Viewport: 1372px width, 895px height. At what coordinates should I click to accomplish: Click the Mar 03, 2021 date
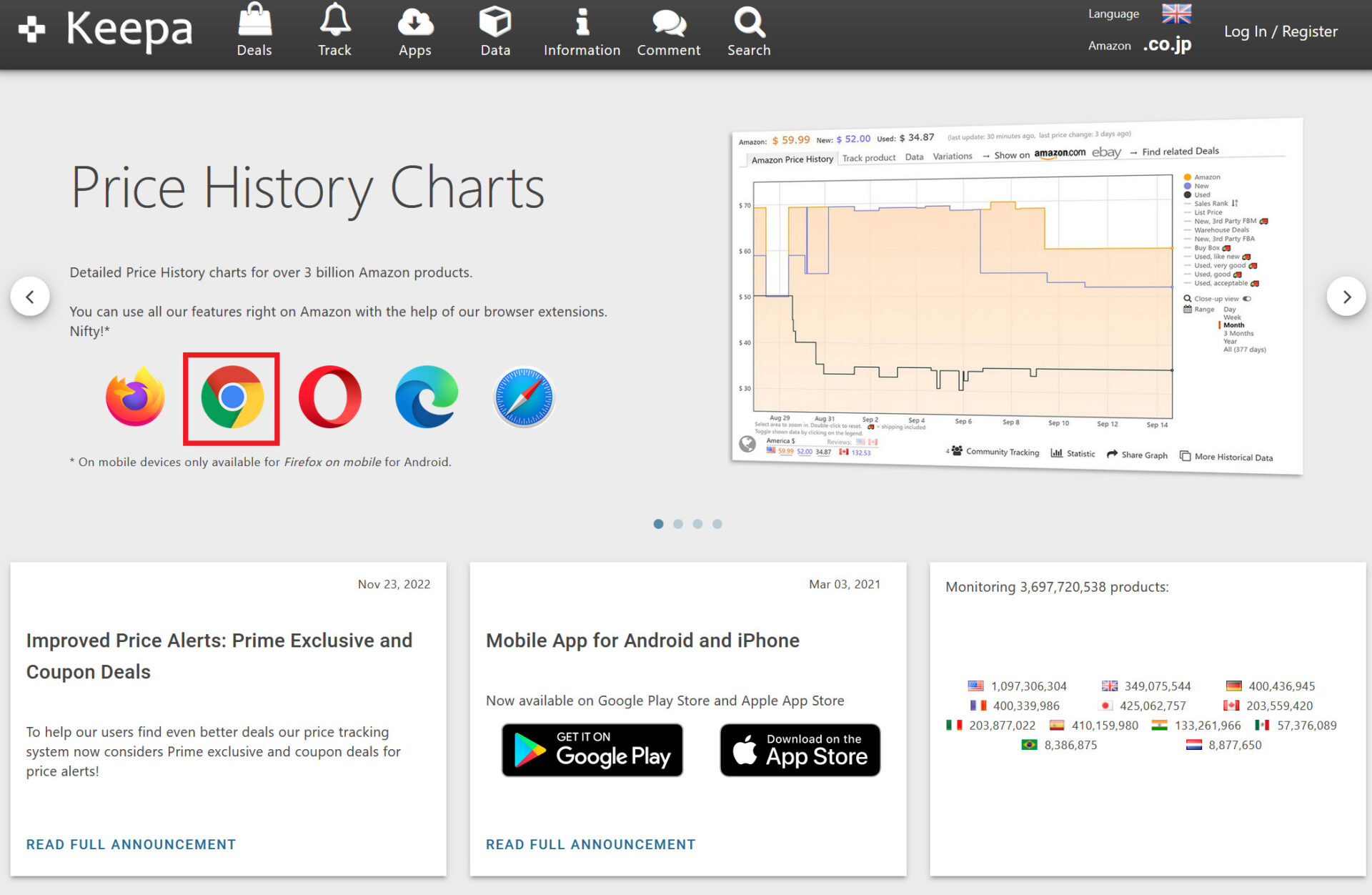coord(845,584)
